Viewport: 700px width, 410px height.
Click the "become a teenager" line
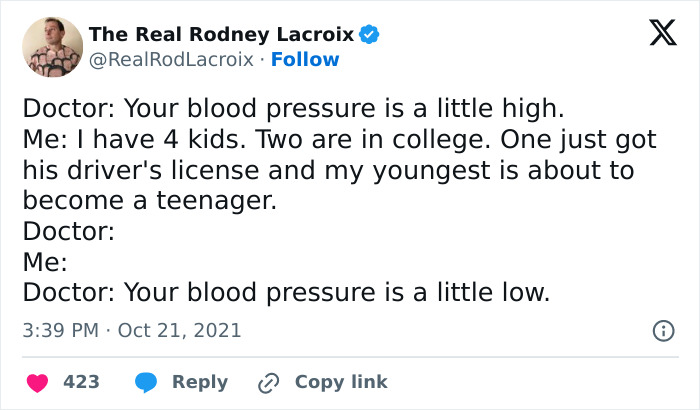coord(148,201)
